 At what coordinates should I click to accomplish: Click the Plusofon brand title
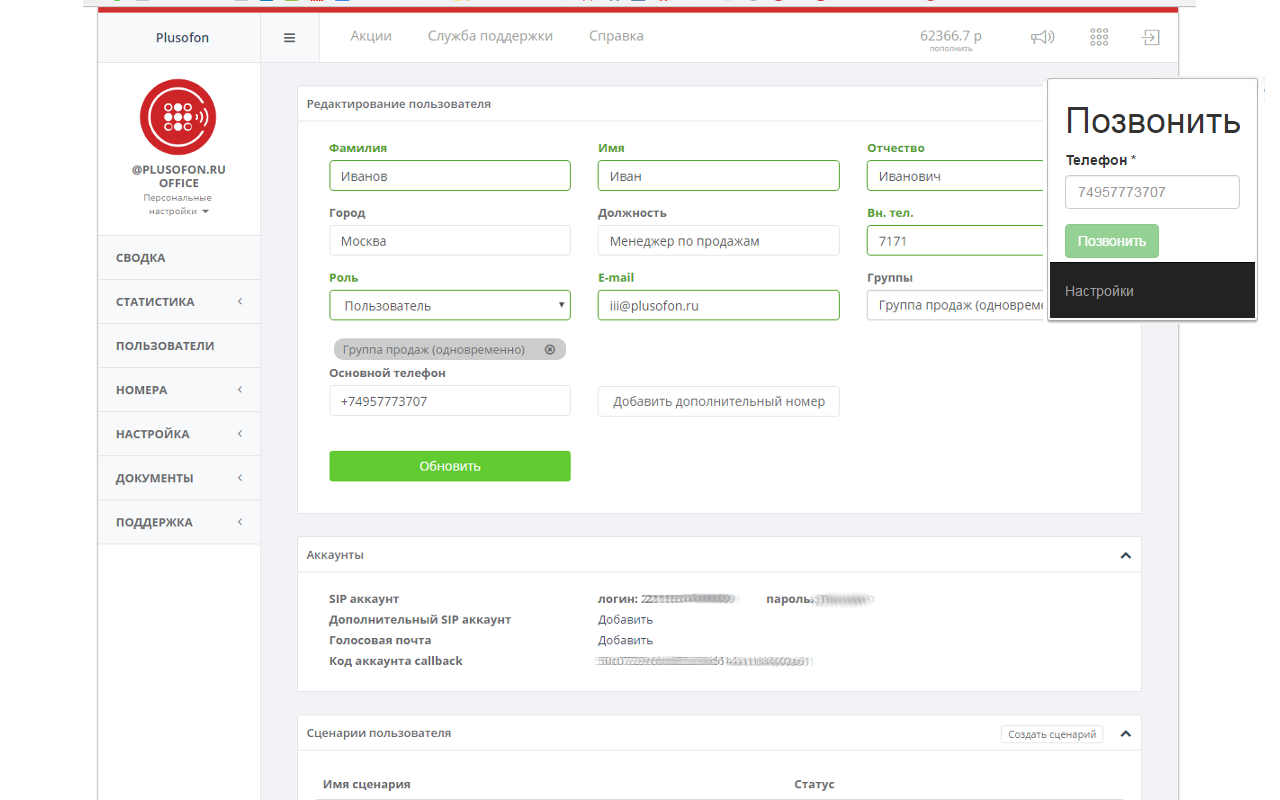click(182, 38)
